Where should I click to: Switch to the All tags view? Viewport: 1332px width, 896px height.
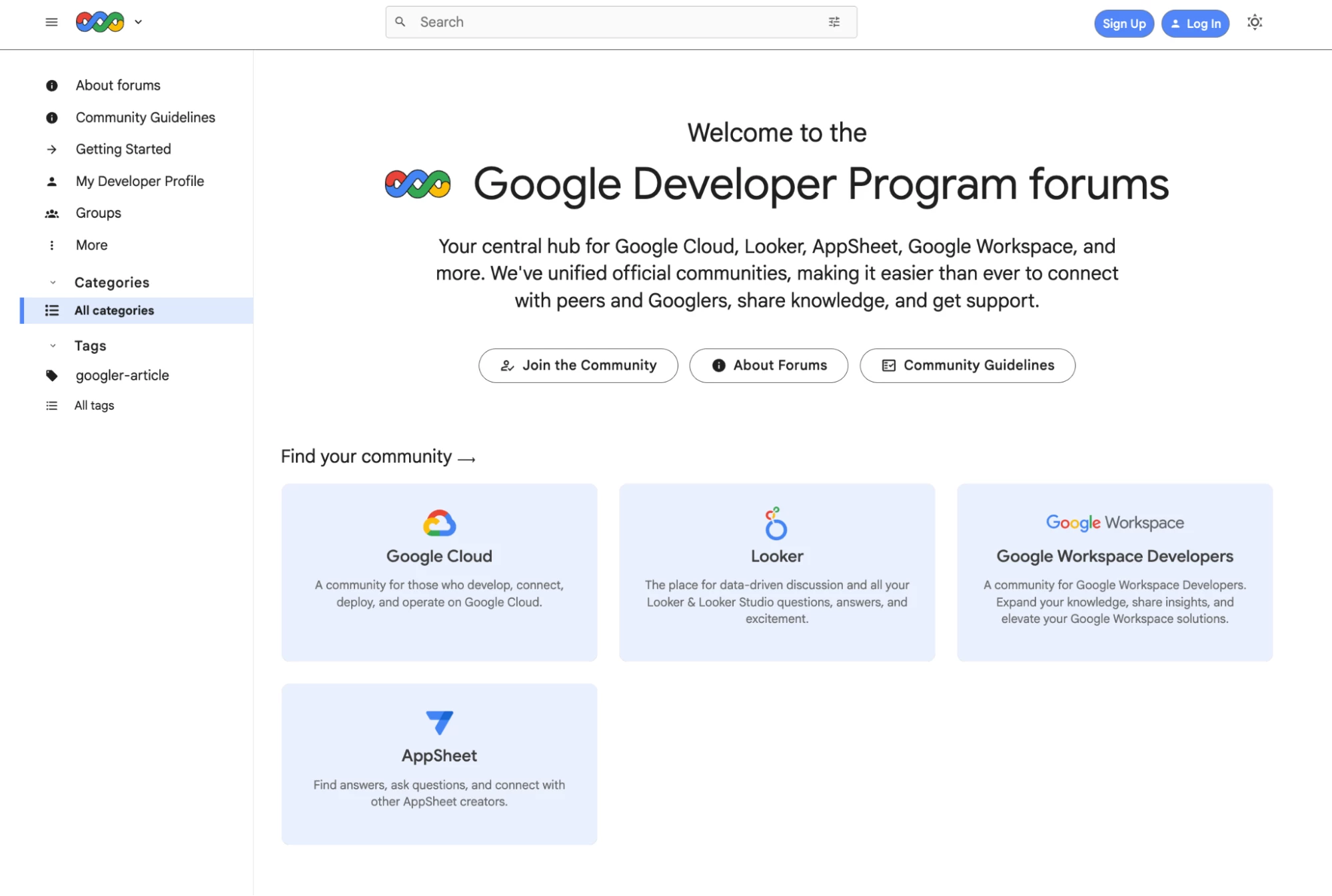[x=93, y=405]
